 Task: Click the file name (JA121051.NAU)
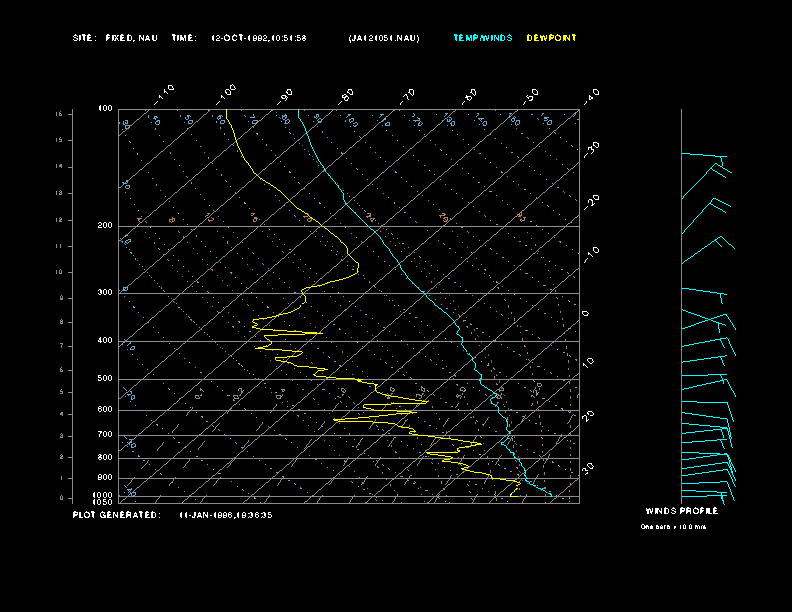click(x=384, y=38)
